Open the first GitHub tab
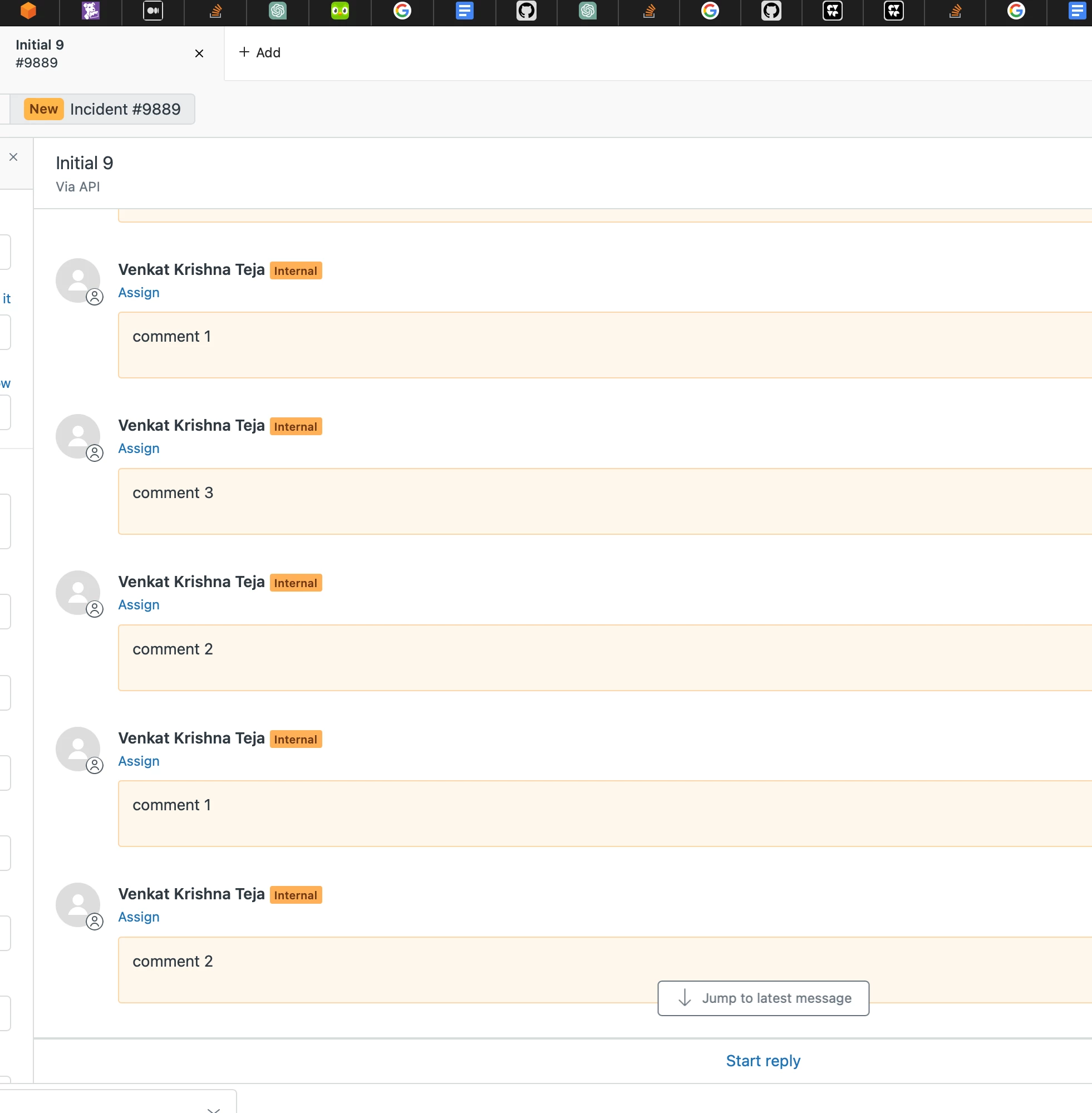This screenshot has height=1113, width=1092. [526, 11]
